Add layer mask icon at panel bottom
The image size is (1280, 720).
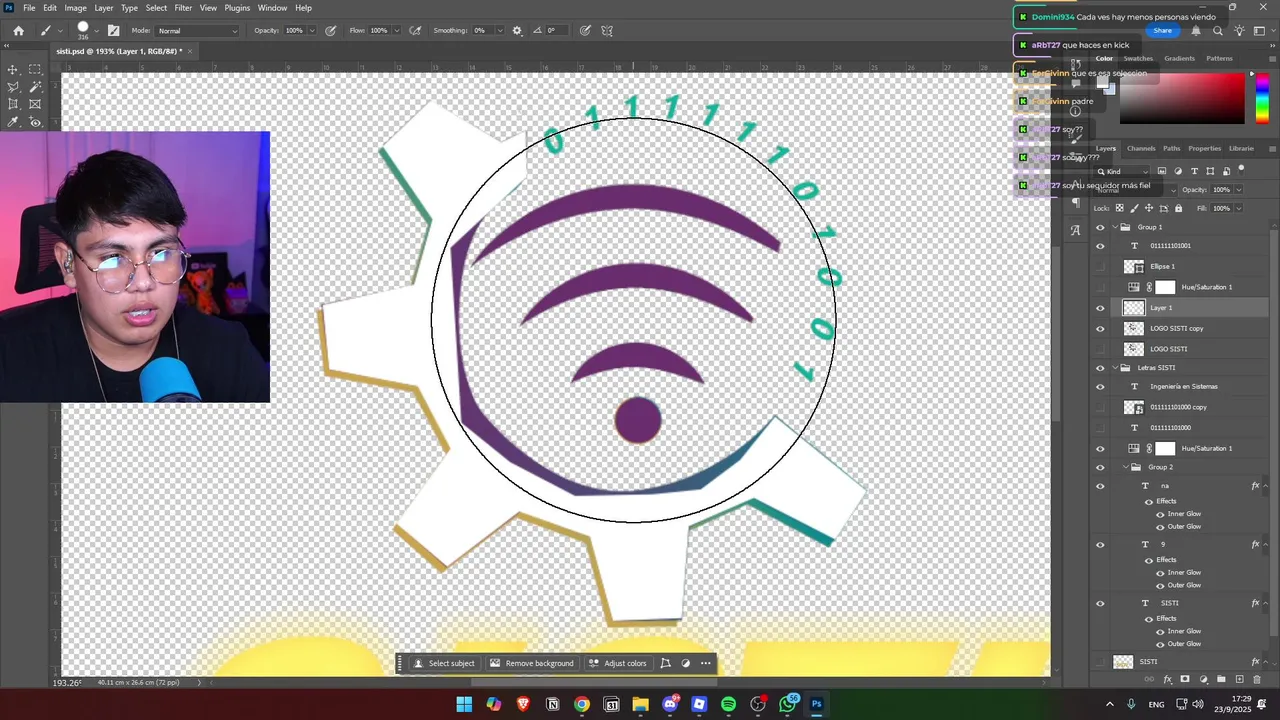tap(1185, 680)
